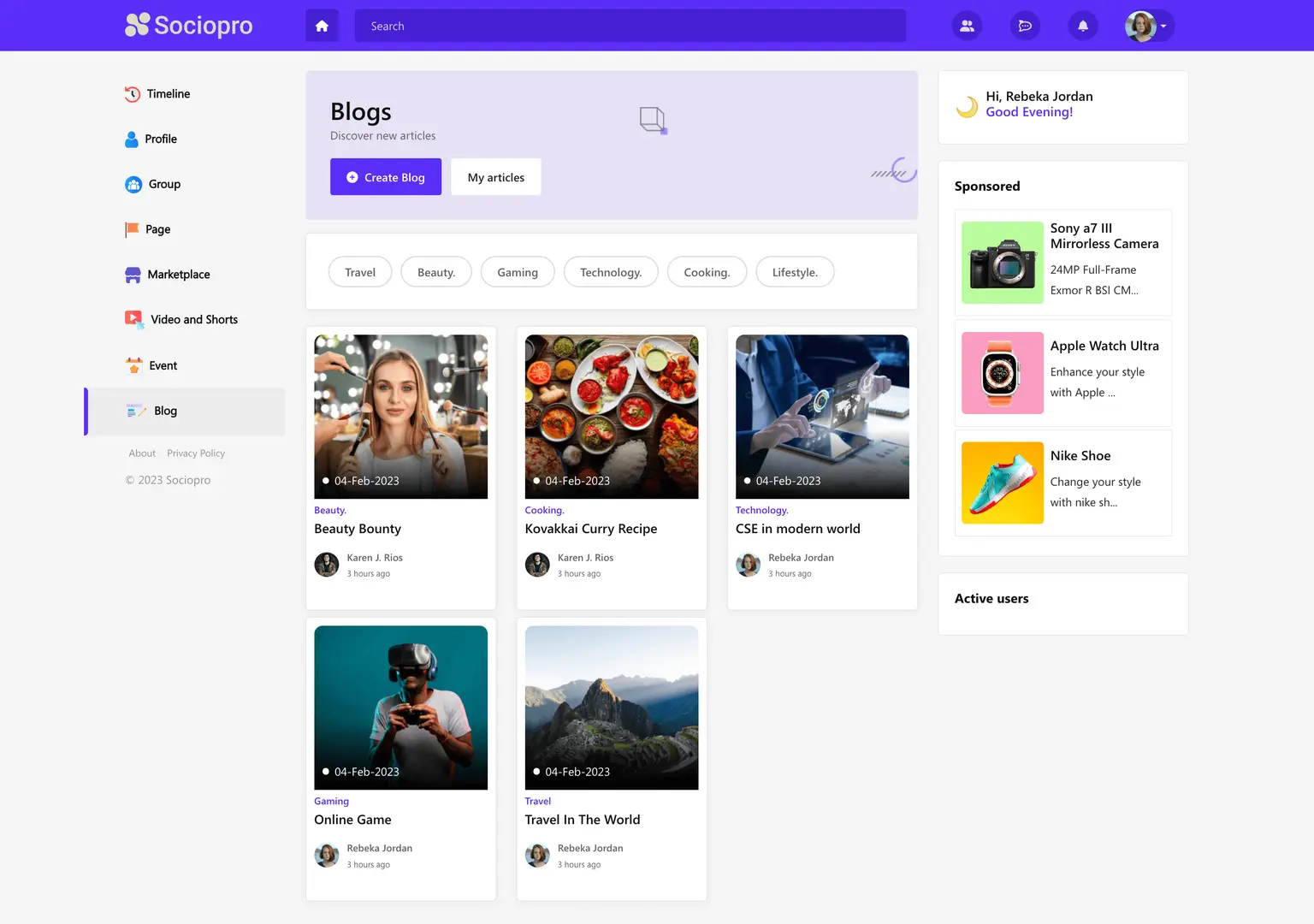Open Timeline from the sidebar
1314x924 pixels.
point(168,94)
